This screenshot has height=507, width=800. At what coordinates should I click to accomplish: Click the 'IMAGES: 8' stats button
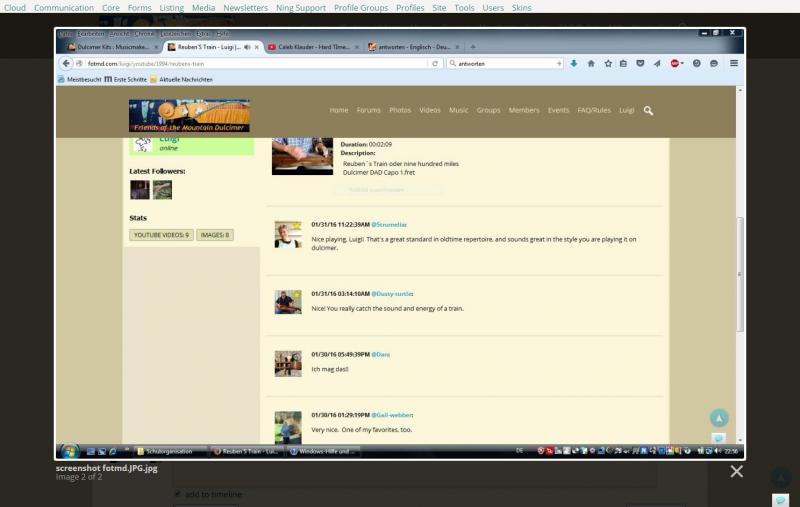coord(214,235)
